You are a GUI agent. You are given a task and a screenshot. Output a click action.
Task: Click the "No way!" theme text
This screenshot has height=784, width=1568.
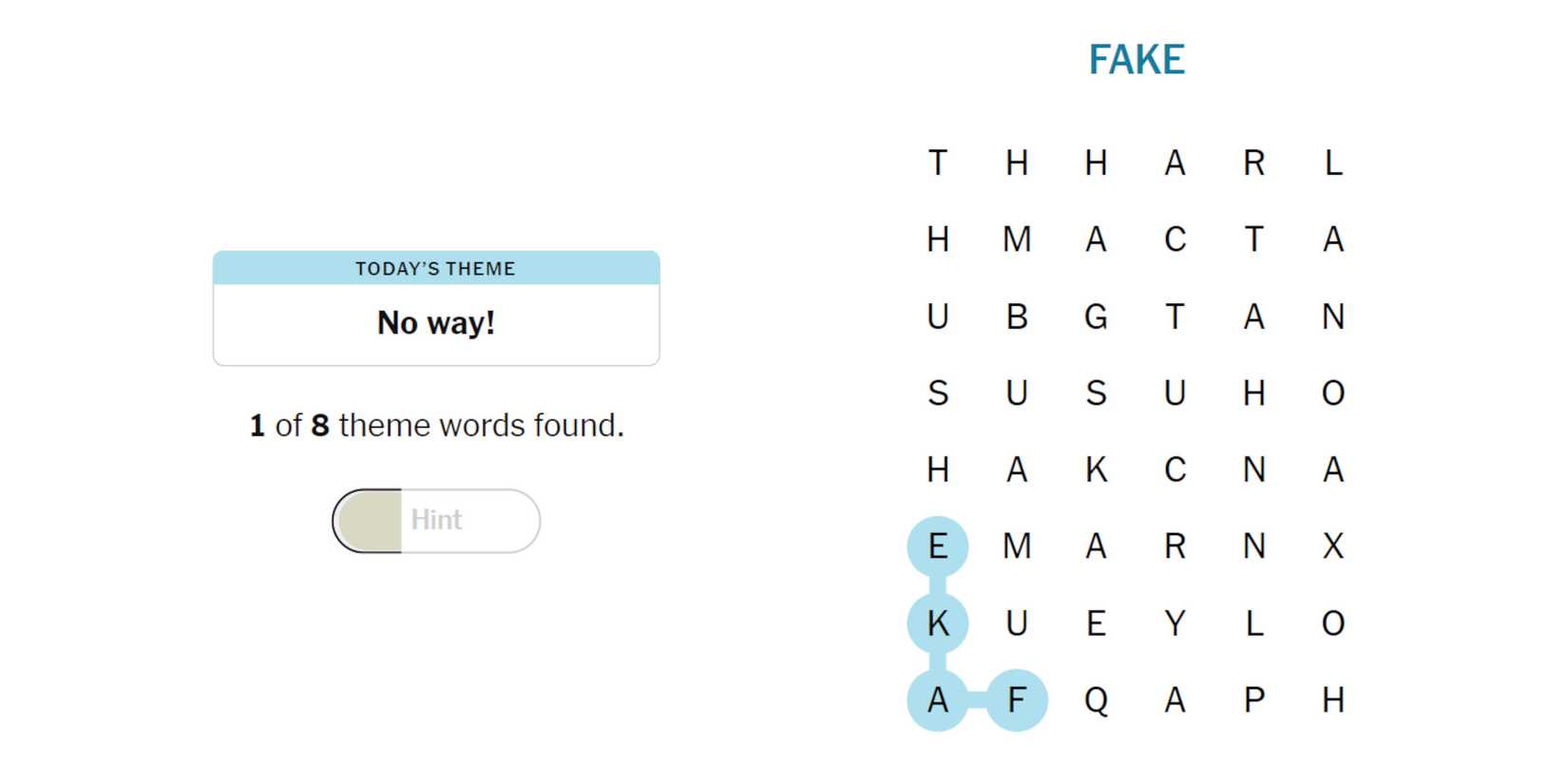(436, 323)
